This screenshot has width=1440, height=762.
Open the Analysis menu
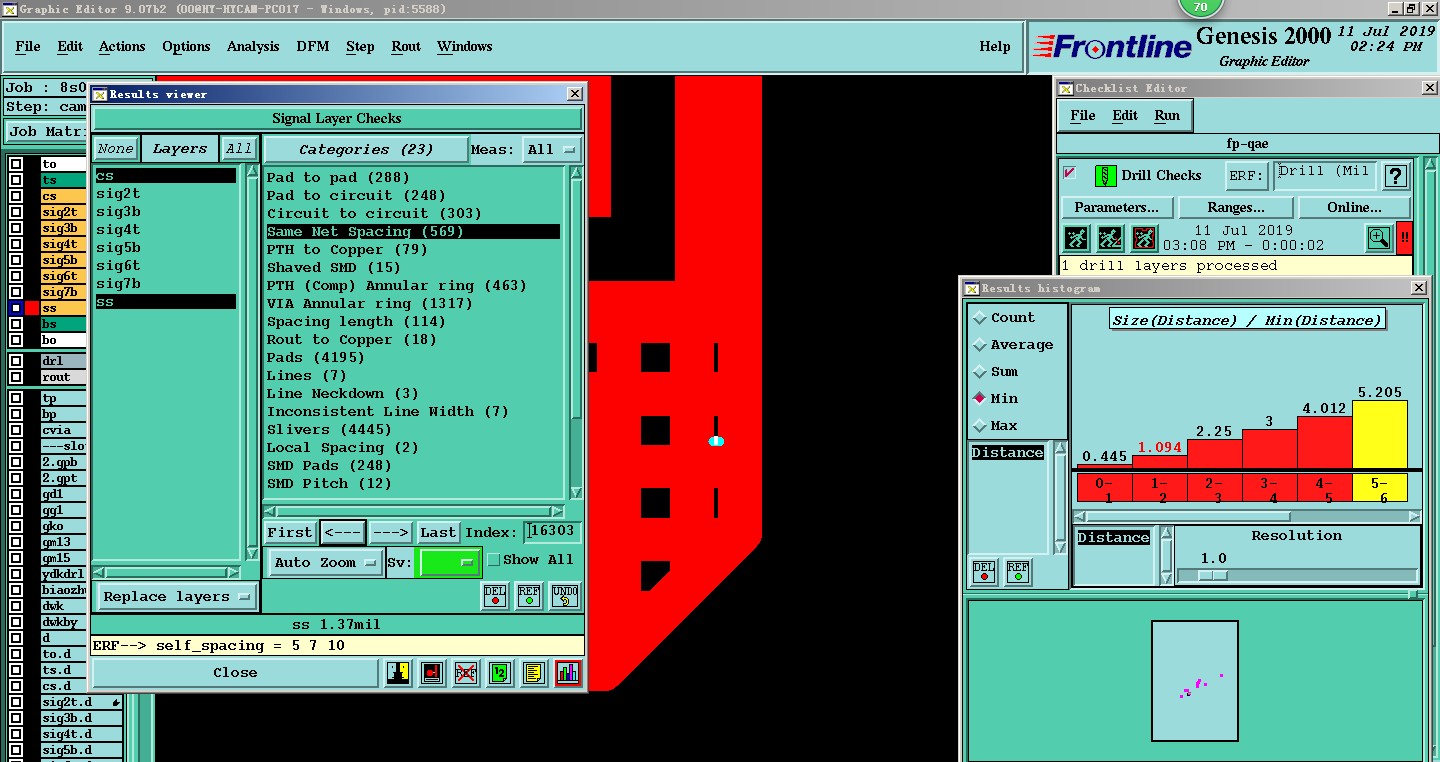coord(253,47)
